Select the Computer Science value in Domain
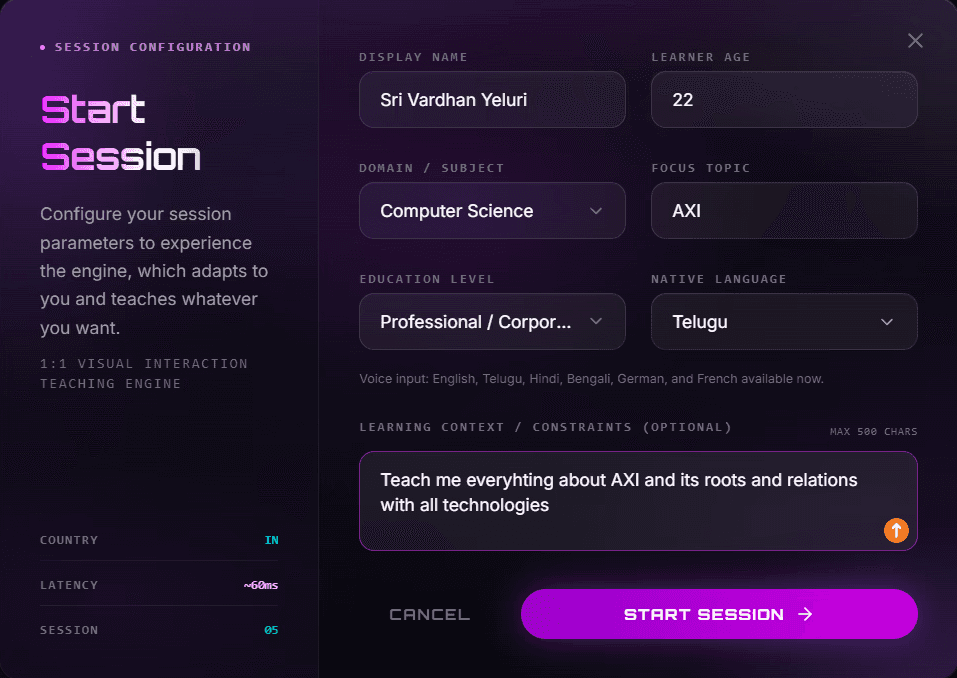Image resolution: width=957 pixels, height=678 pixels. (456, 211)
